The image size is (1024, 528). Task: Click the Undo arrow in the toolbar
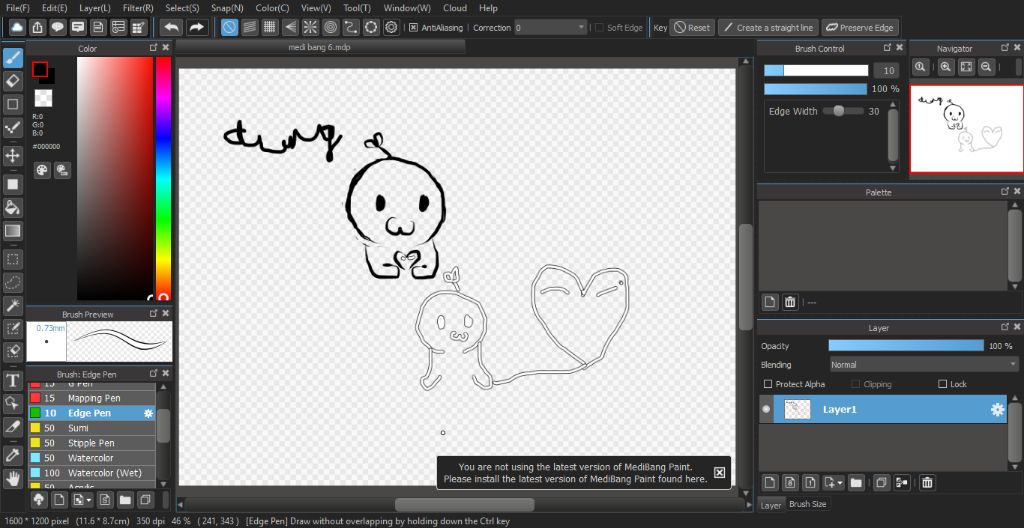coord(172,27)
